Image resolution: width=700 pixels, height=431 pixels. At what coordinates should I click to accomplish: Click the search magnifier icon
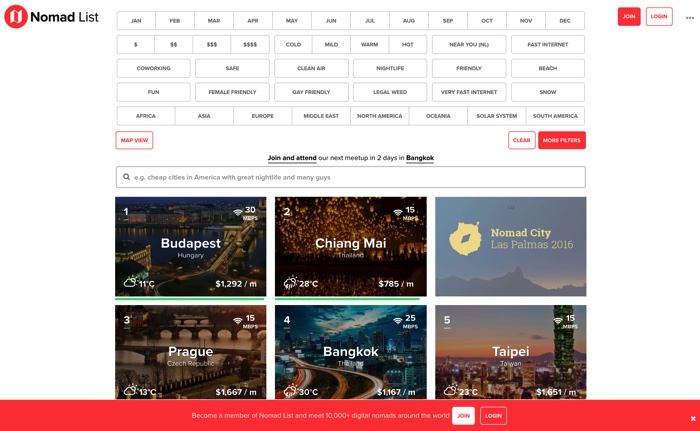click(126, 177)
